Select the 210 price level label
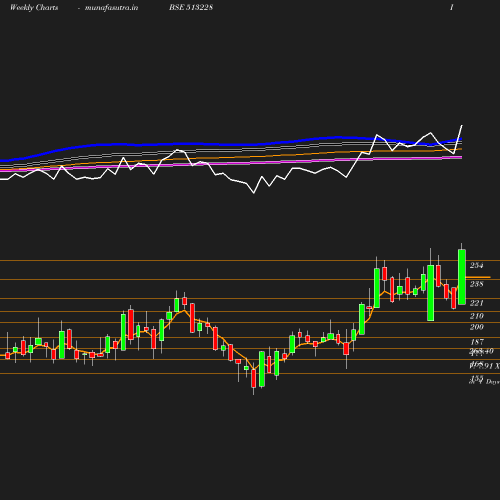Screen dimensions: 500x500 point(476,316)
